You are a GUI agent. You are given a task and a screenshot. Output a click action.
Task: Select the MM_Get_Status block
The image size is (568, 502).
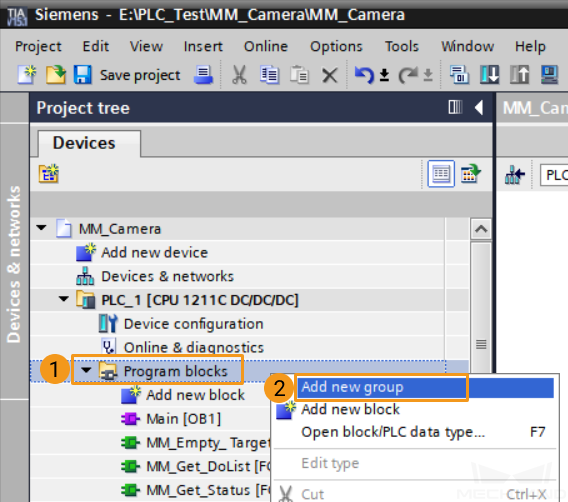(x=208, y=490)
